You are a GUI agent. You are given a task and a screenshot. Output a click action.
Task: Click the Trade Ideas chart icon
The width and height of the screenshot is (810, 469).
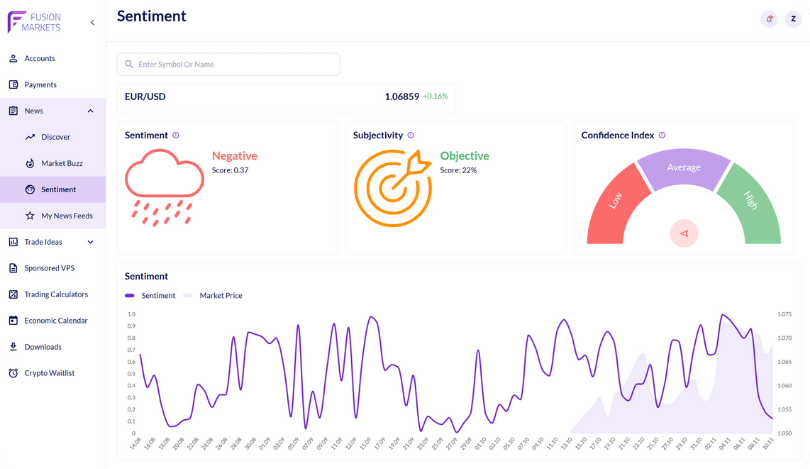(13, 242)
